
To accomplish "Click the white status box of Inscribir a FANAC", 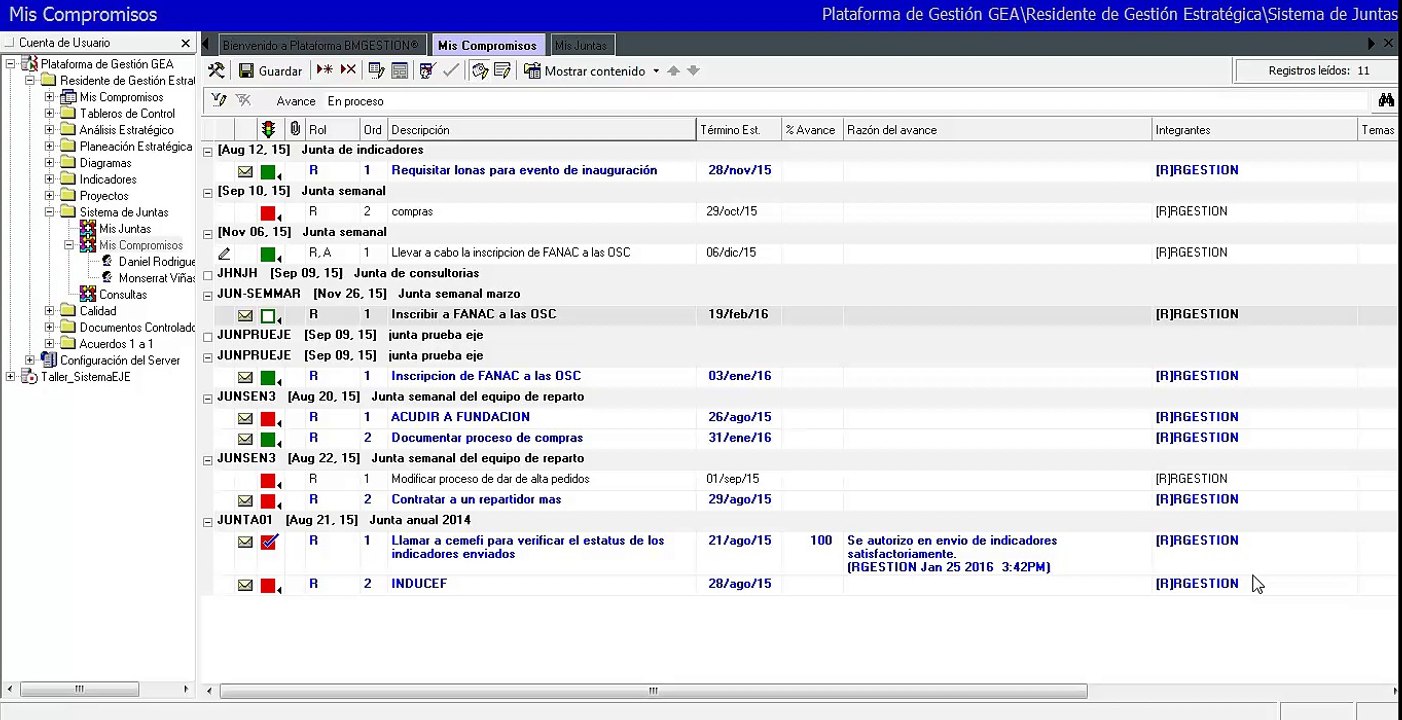I will click(x=268, y=316).
